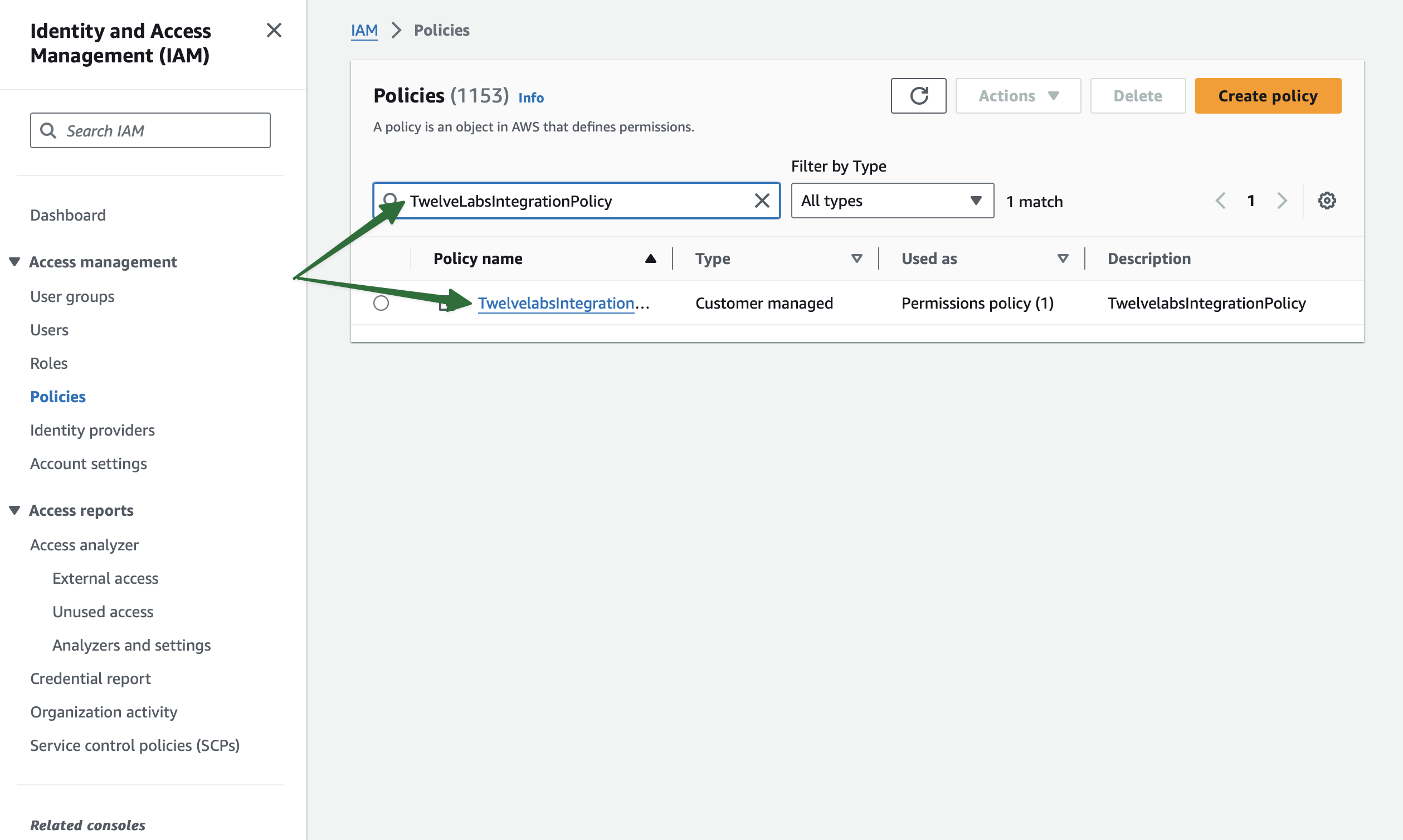1403x840 pixels.
Task: Open Identity providers in sidebar
Action: coord(92,430)
